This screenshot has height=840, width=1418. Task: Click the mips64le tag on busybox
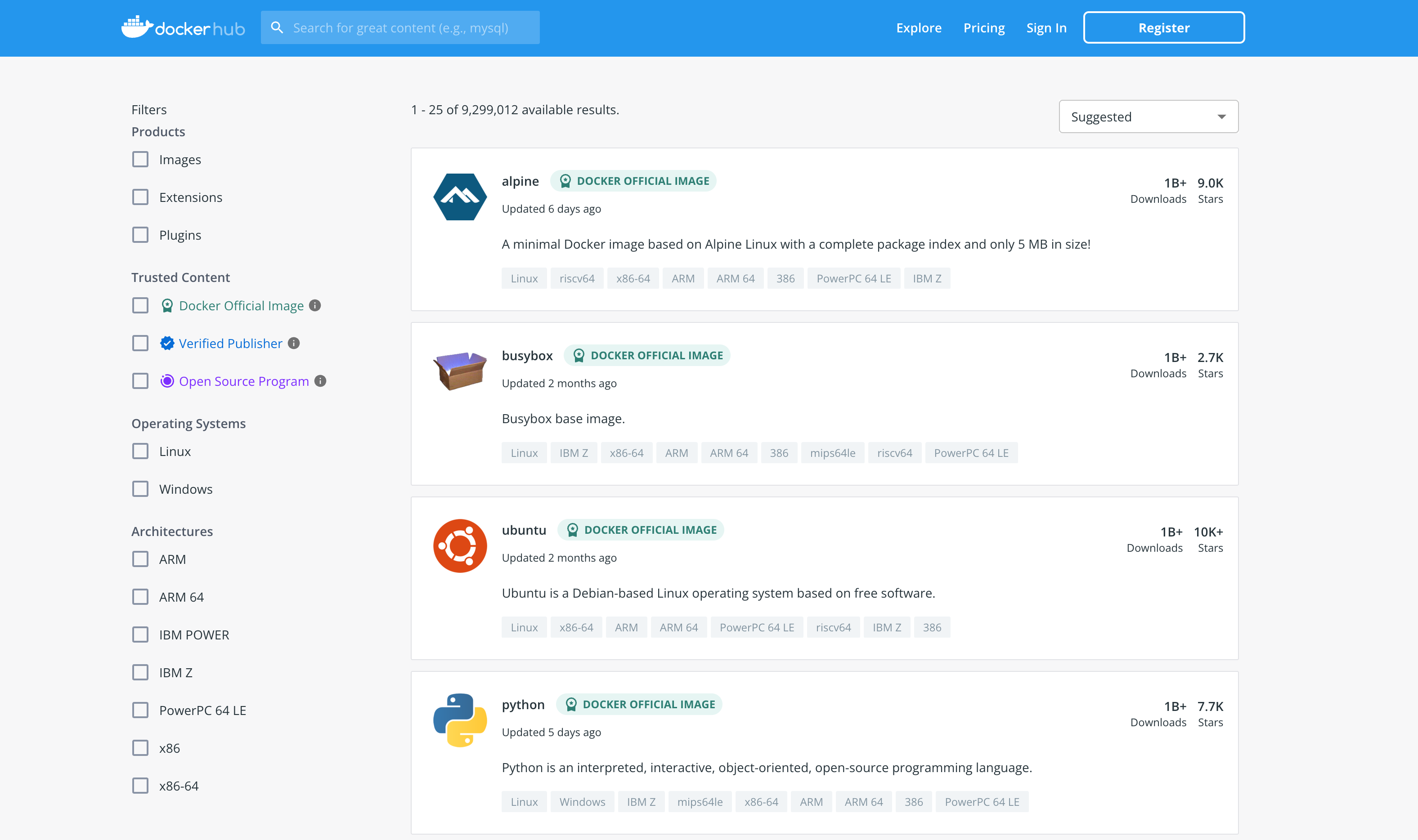coord(832,453)
